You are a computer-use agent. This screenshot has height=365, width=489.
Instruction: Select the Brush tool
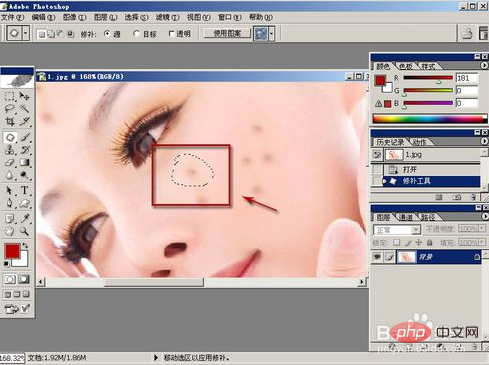24,137
